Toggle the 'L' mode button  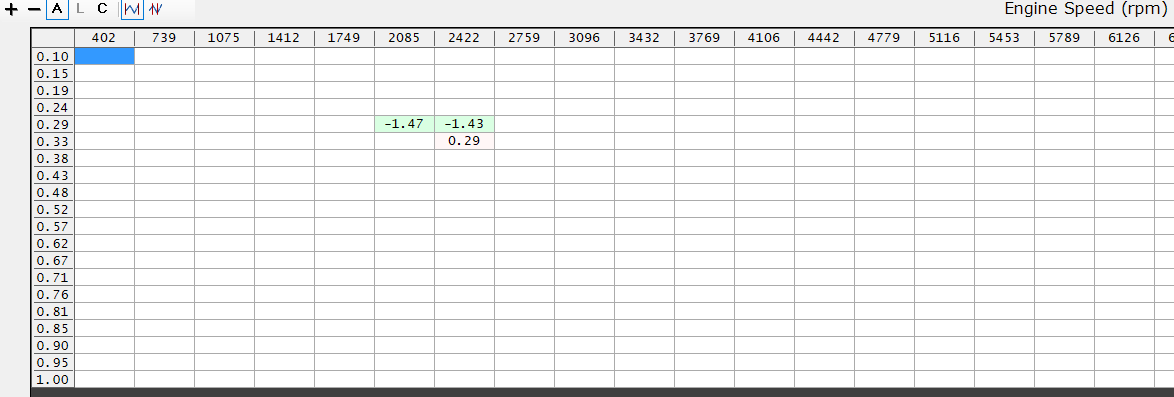click(80, 10)
